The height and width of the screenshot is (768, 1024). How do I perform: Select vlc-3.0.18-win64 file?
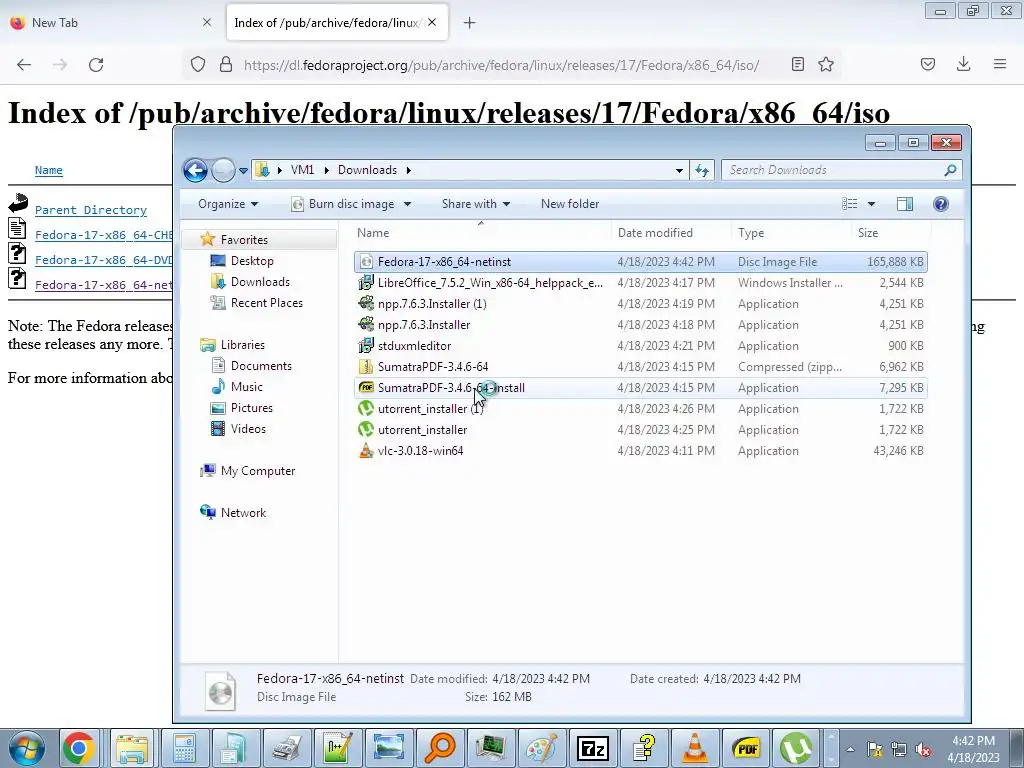(x=640, y=451)
